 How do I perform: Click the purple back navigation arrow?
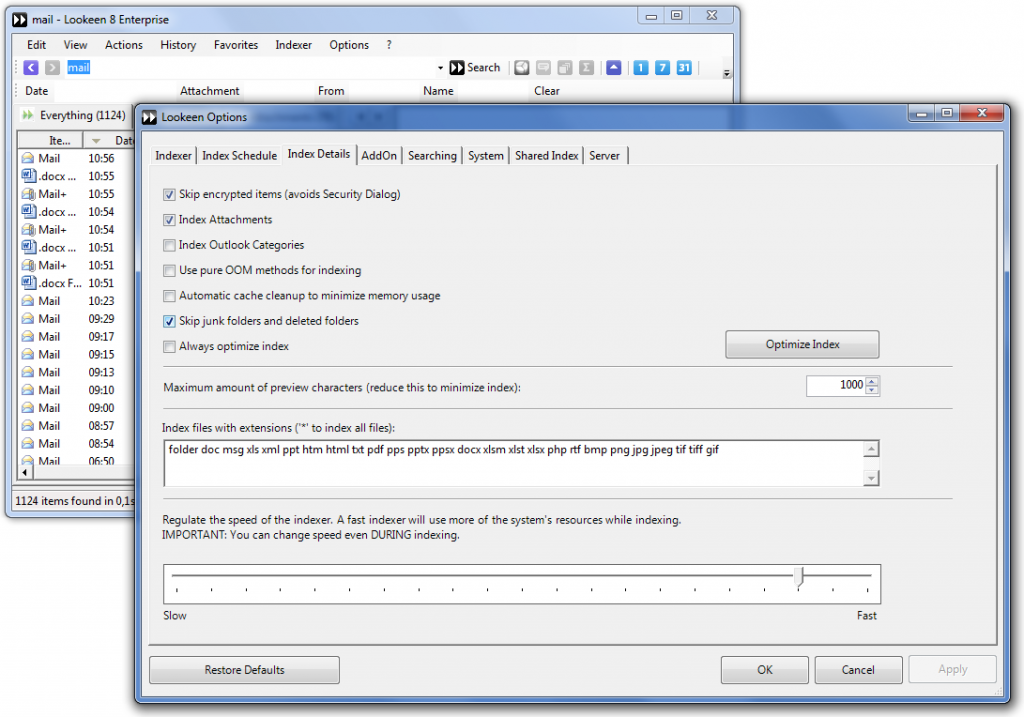(x=31, y=68)
